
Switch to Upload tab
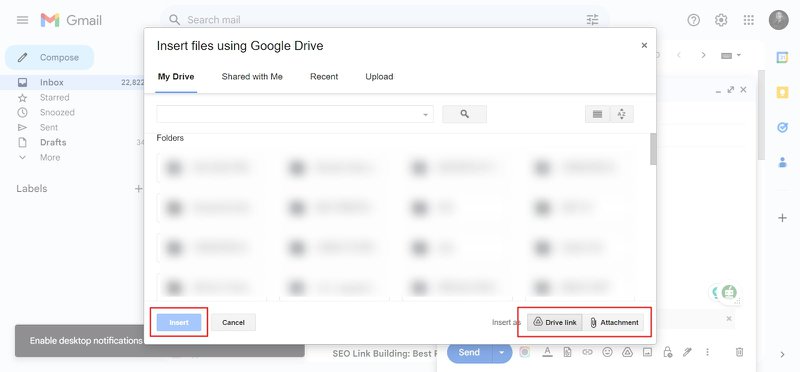point(379,77)
